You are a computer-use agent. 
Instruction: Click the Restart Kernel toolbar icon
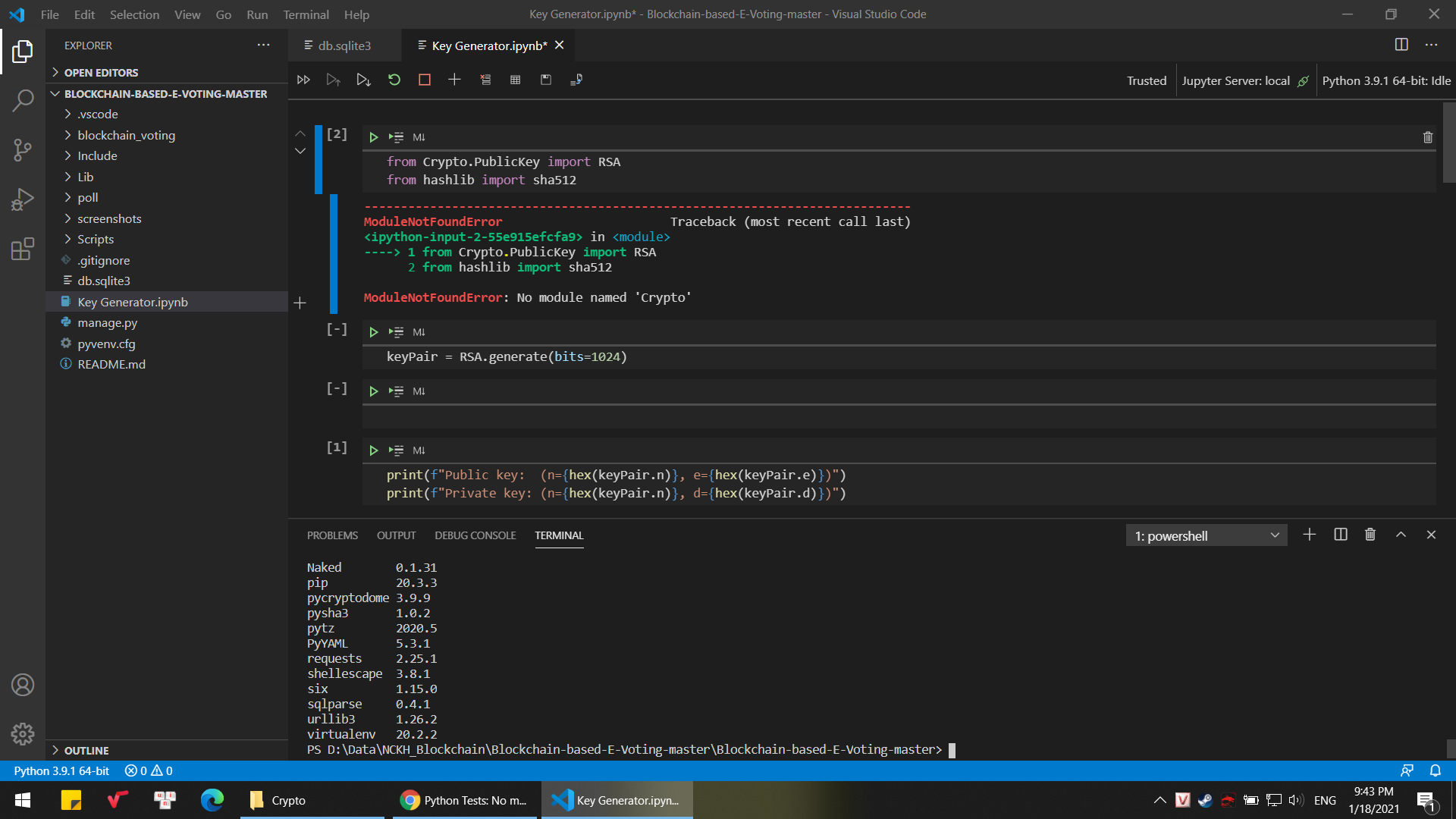coord(394,79)
